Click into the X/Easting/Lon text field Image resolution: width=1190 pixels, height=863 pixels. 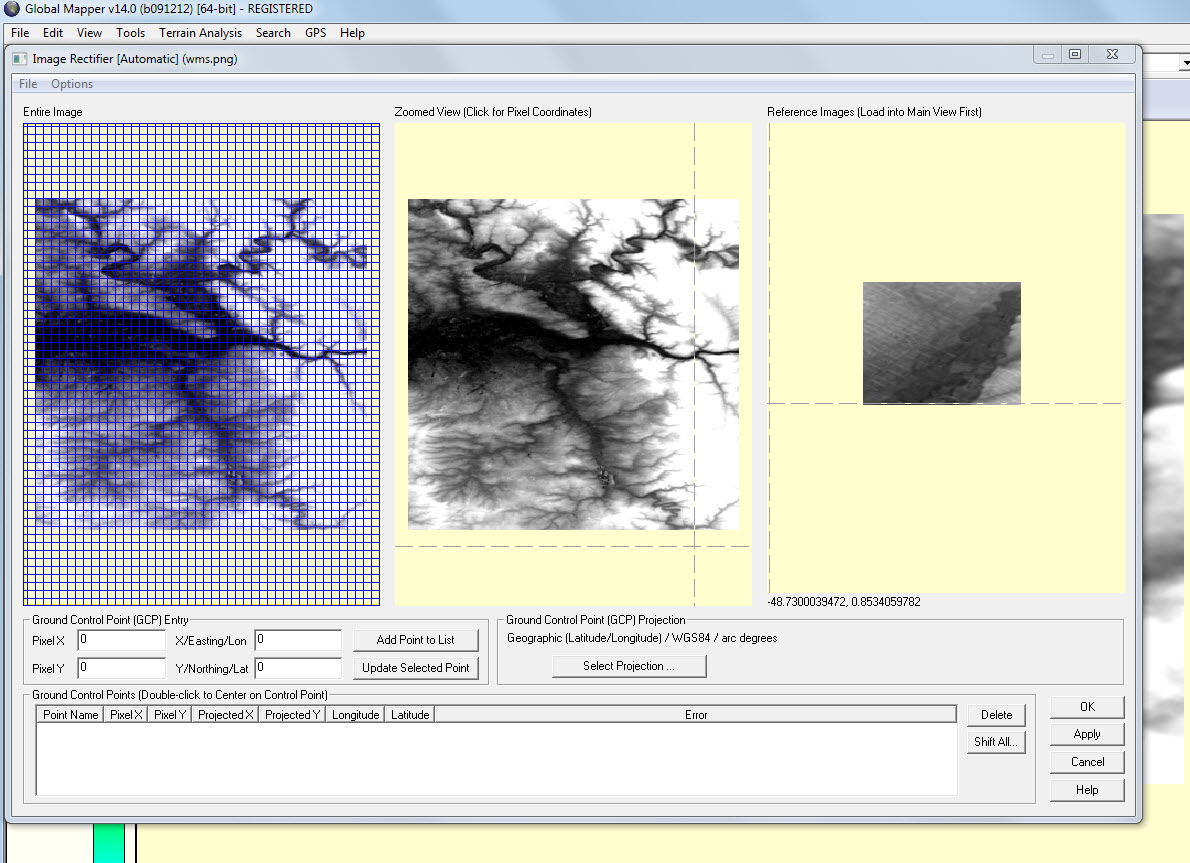[298, 640]
